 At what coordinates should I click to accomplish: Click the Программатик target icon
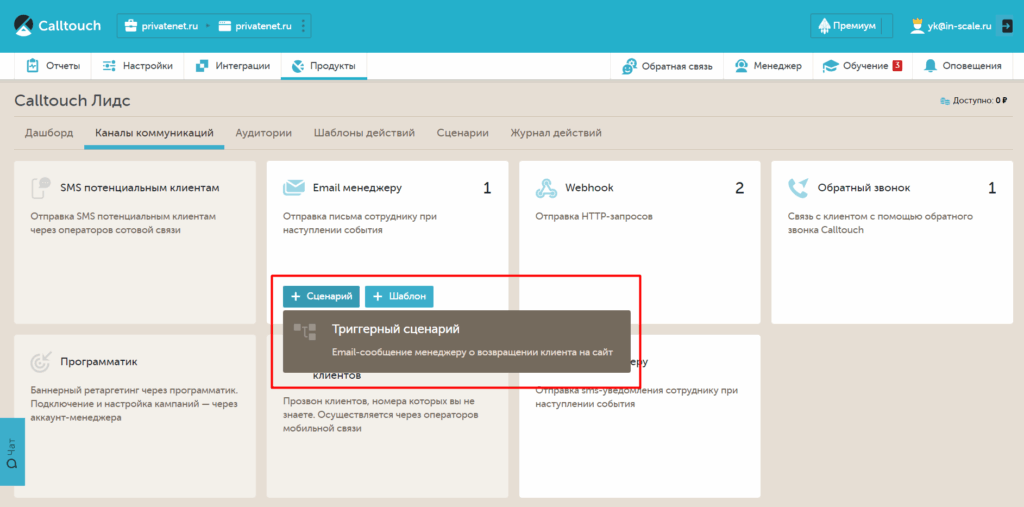[x=40, y=362]
